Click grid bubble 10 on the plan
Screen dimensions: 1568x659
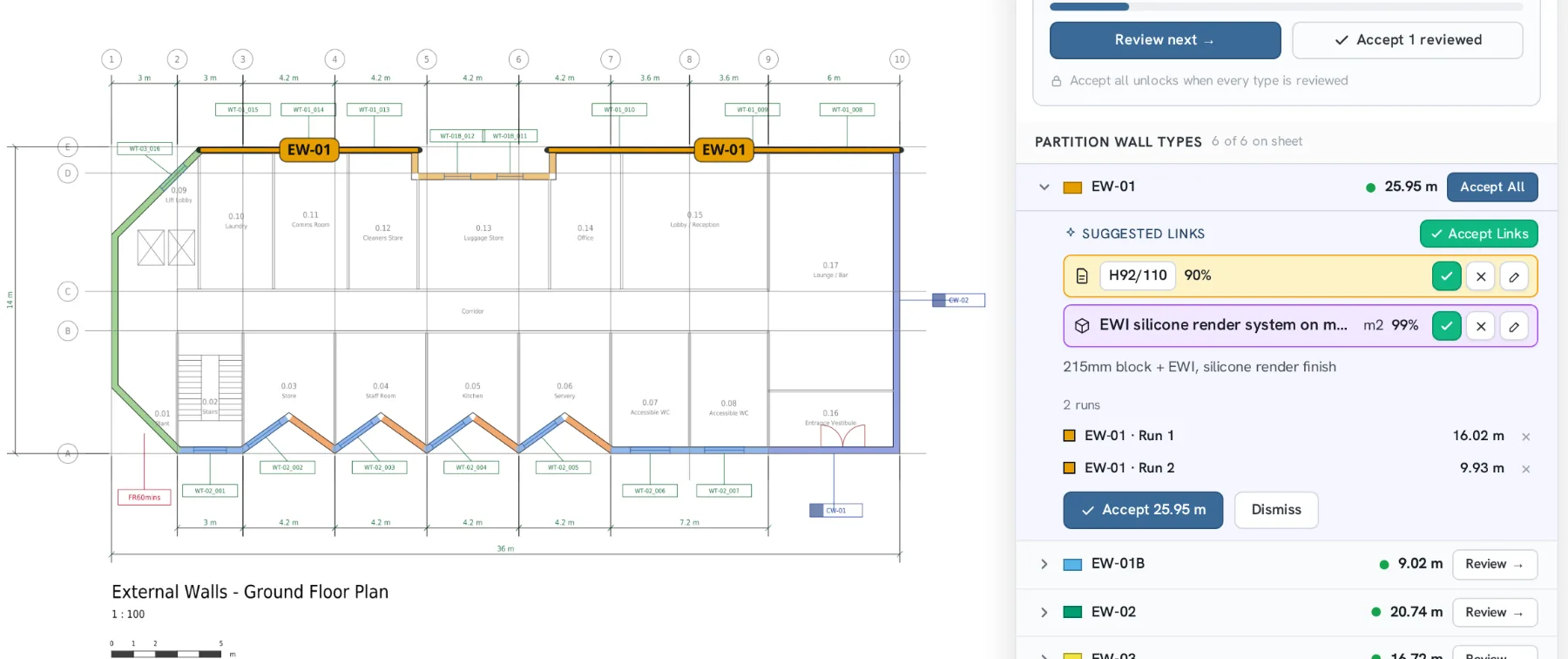click(x=900, y=59)
